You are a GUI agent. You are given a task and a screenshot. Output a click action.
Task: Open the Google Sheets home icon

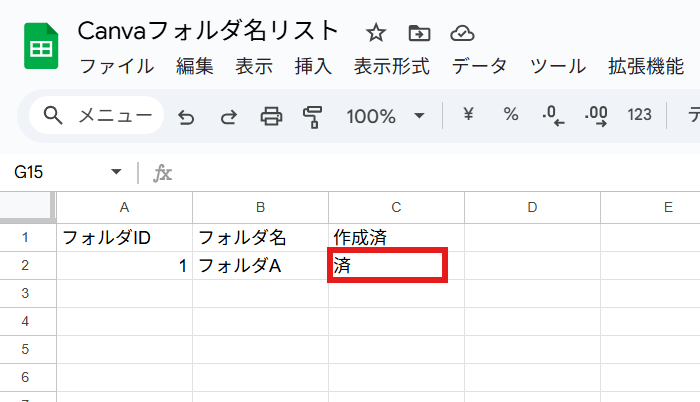[41, 46]
